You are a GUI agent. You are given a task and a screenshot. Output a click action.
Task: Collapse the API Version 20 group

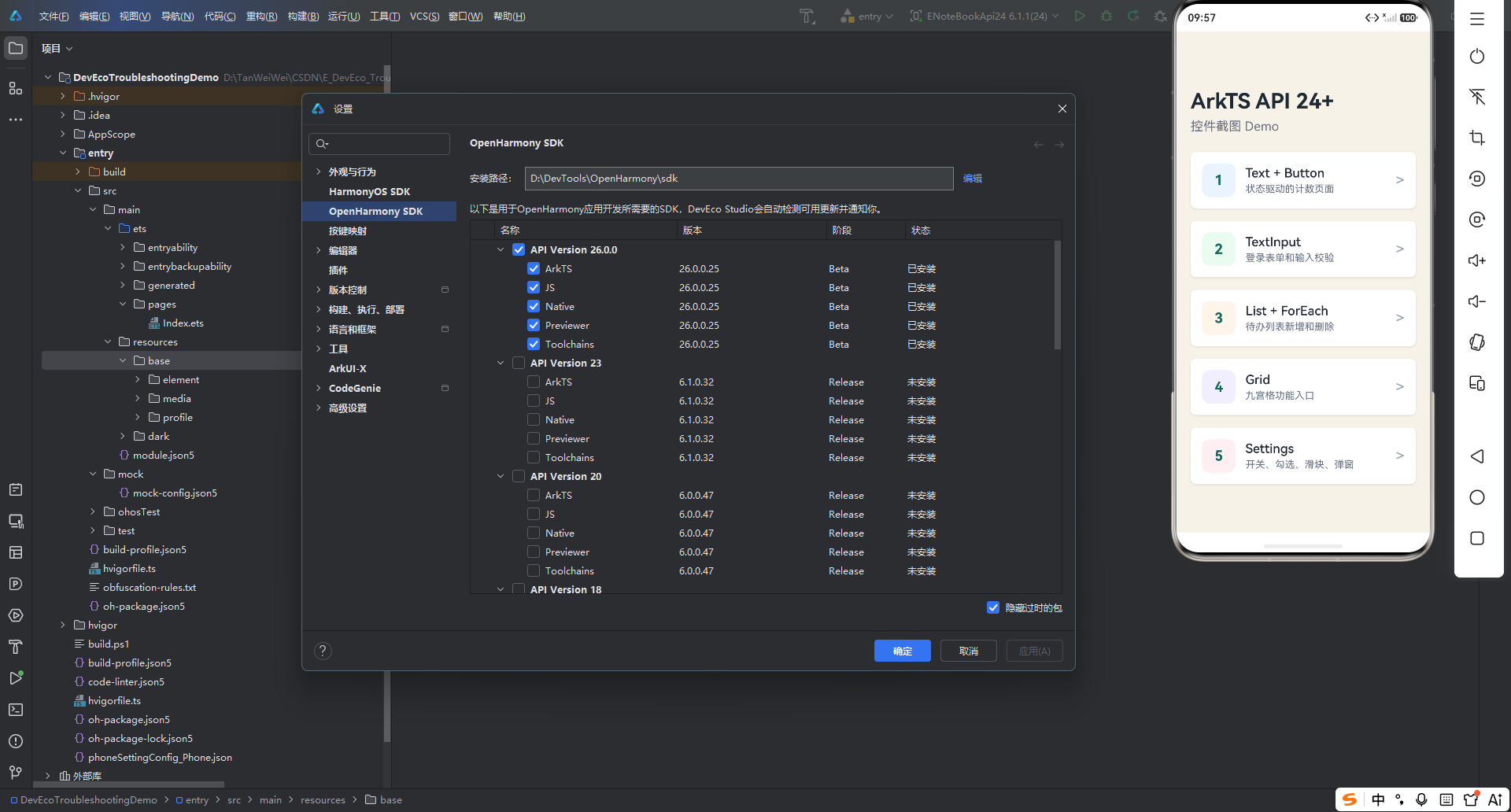pos(501,476)
